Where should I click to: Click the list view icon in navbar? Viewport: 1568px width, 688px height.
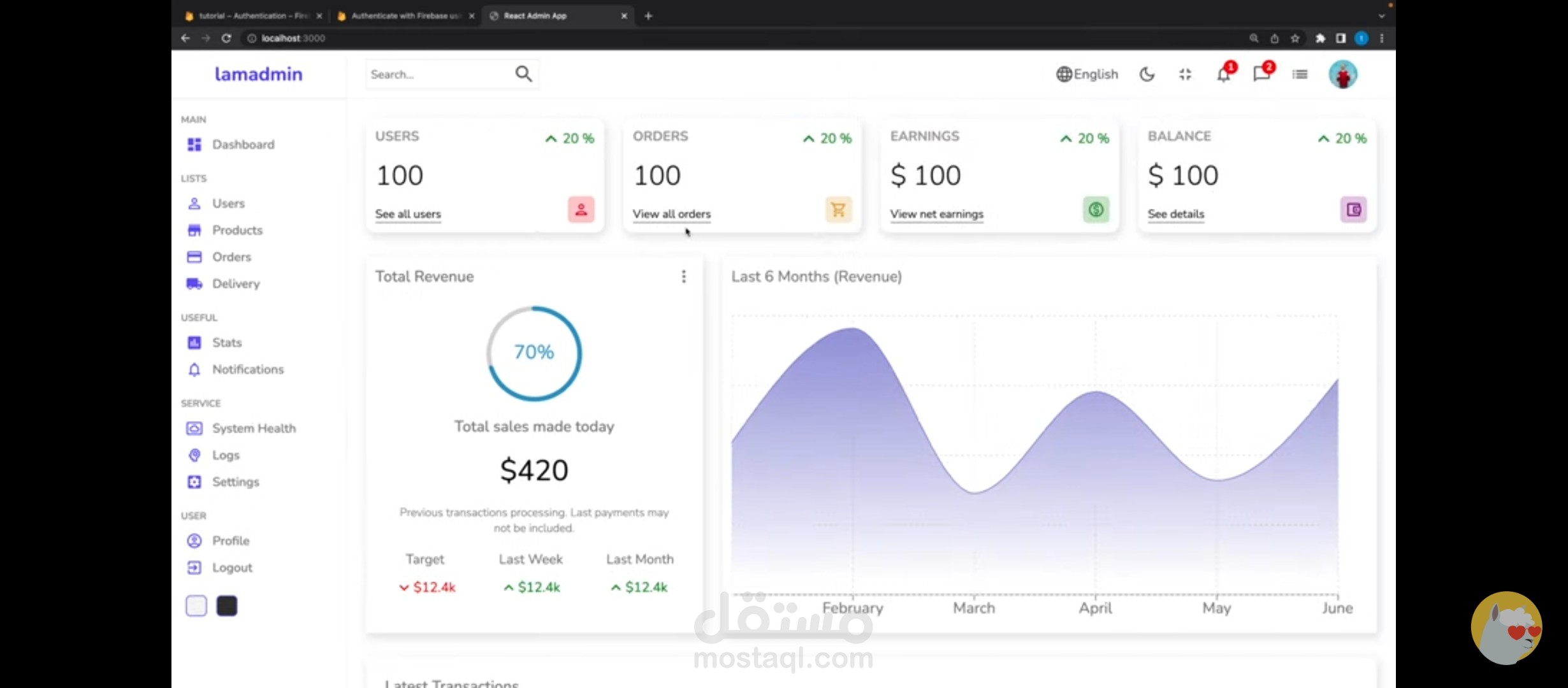[1300, 75]
